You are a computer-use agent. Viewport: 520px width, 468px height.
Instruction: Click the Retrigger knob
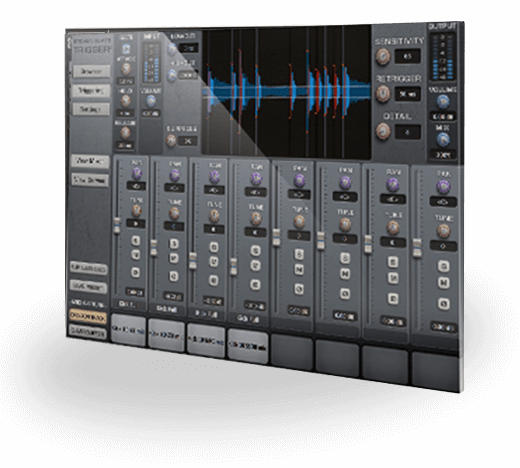click(383, 94)
